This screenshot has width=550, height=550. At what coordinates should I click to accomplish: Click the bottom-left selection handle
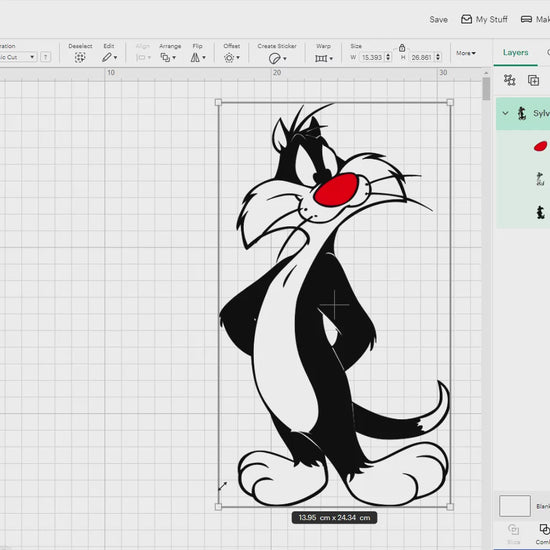coord(218,507)
